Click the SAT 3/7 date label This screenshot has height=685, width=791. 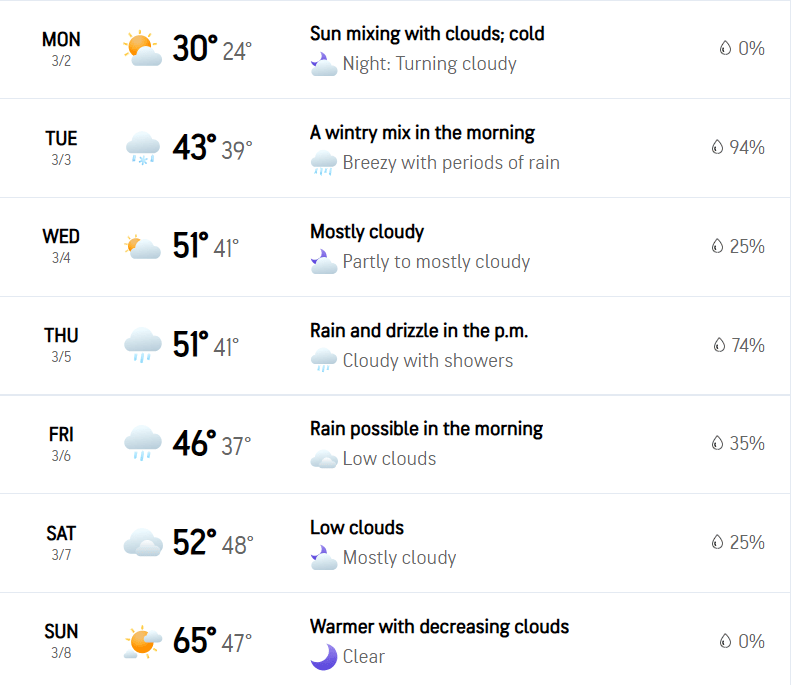61,542
